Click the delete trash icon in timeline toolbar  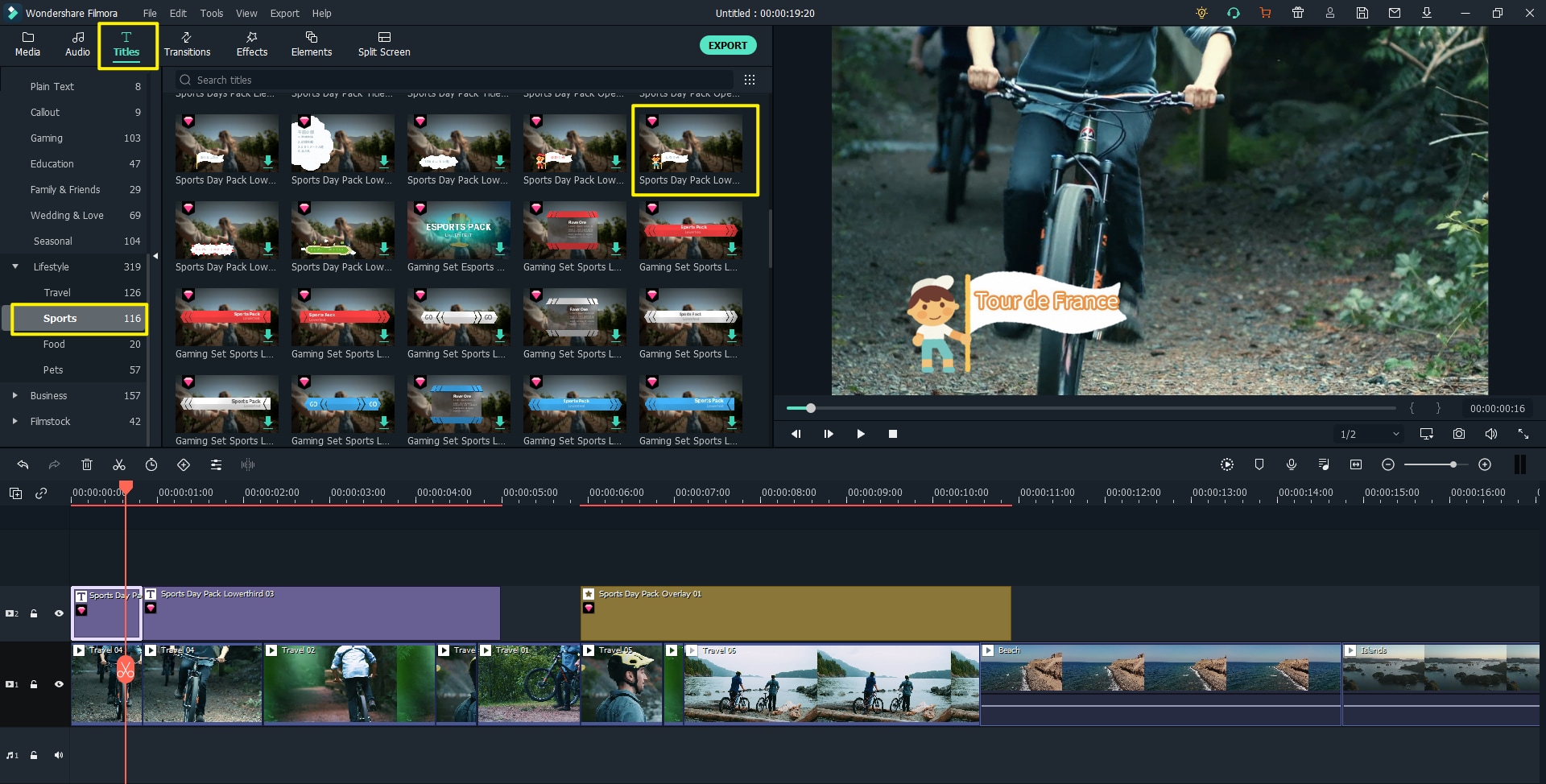[x=87, y=464]
